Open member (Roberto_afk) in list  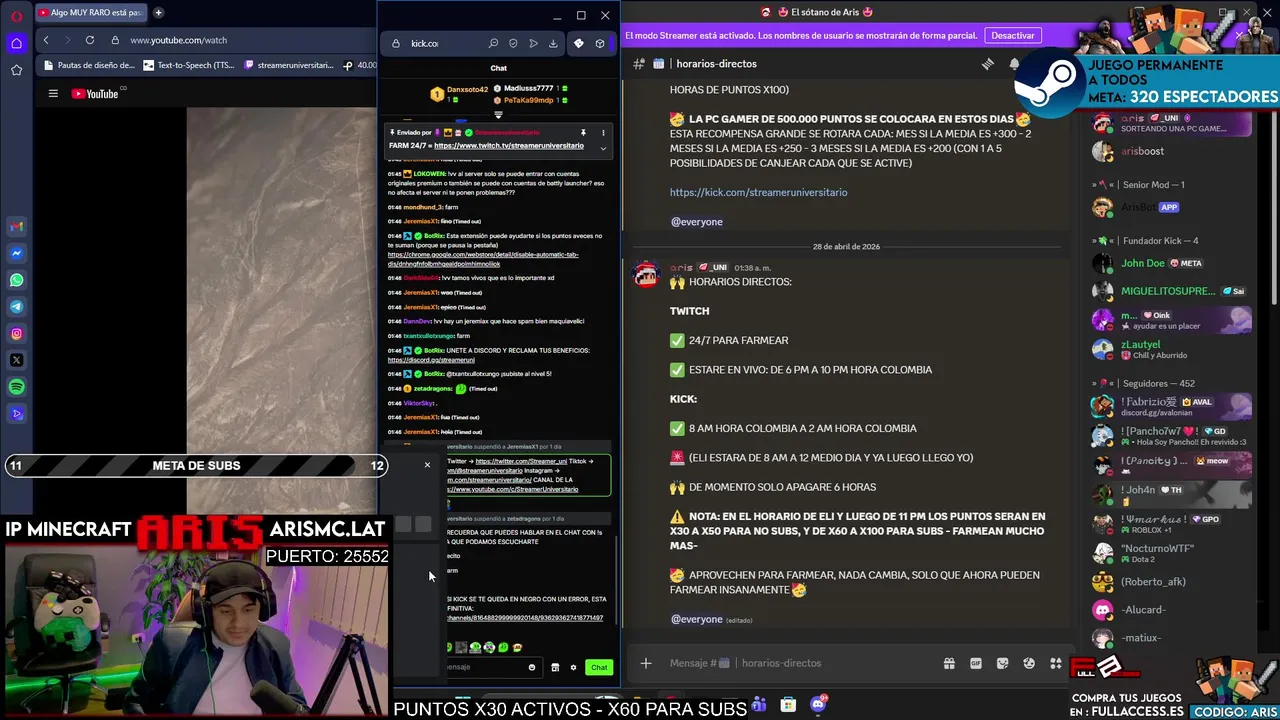(x=1170, y=581)
